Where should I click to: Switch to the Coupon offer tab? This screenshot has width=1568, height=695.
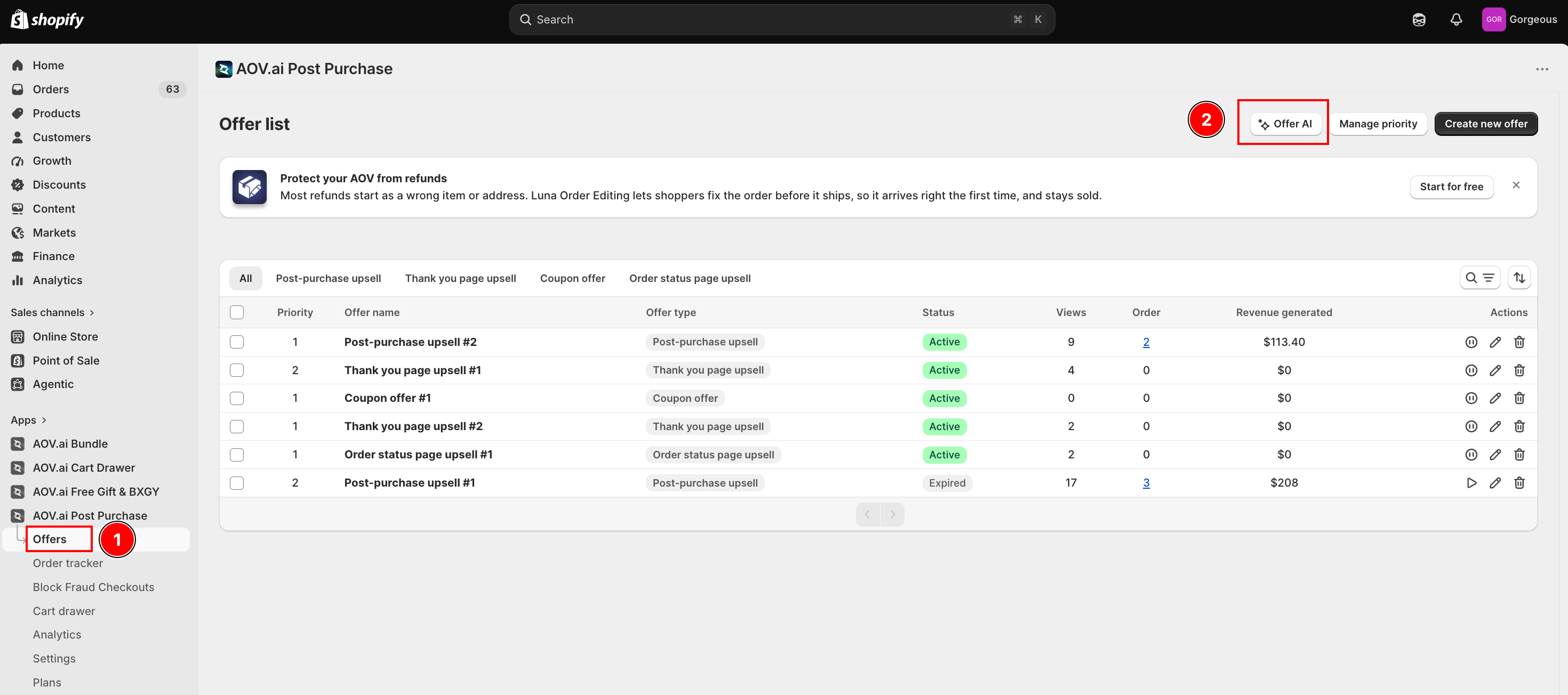point(572,279)
